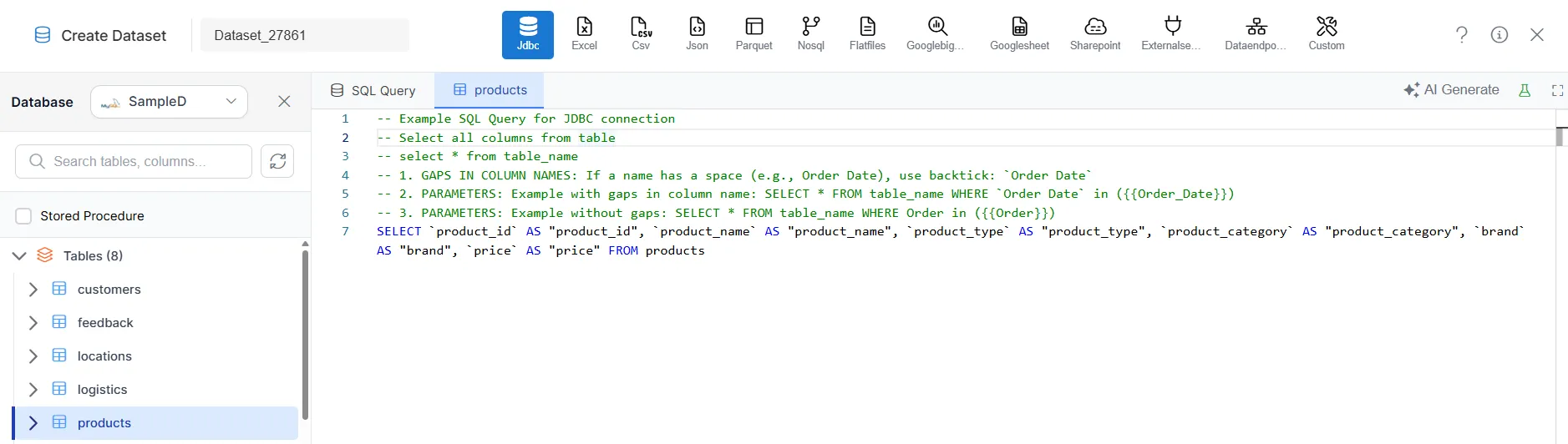Click the dataset name field Dataset_27861
The width and height of the screenshot is (1568, 444).
[305, 35]
